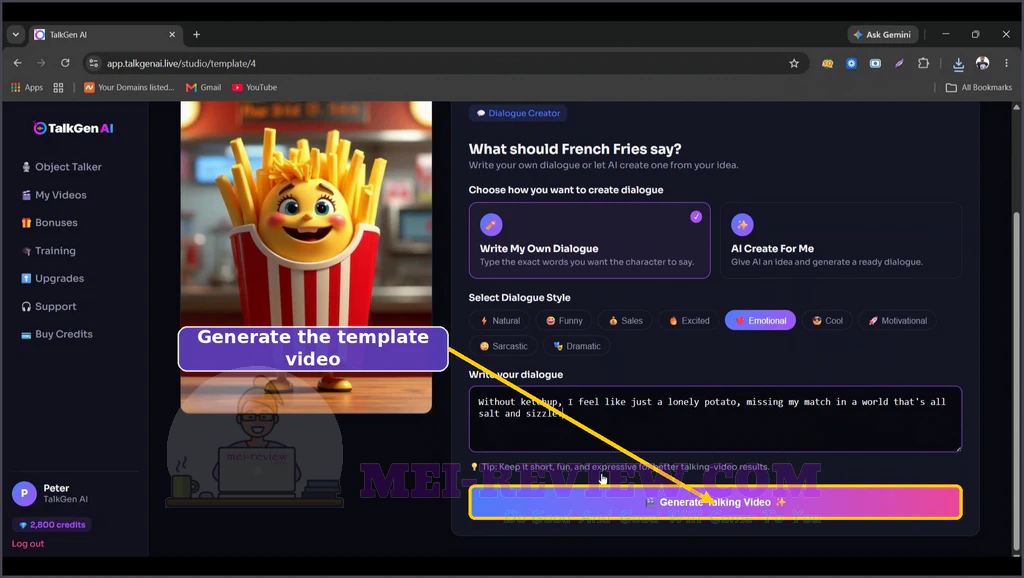Viewport: 1024px width, 578px height.
Task: Open the Apps bookmark
Action: coord(27,88)
